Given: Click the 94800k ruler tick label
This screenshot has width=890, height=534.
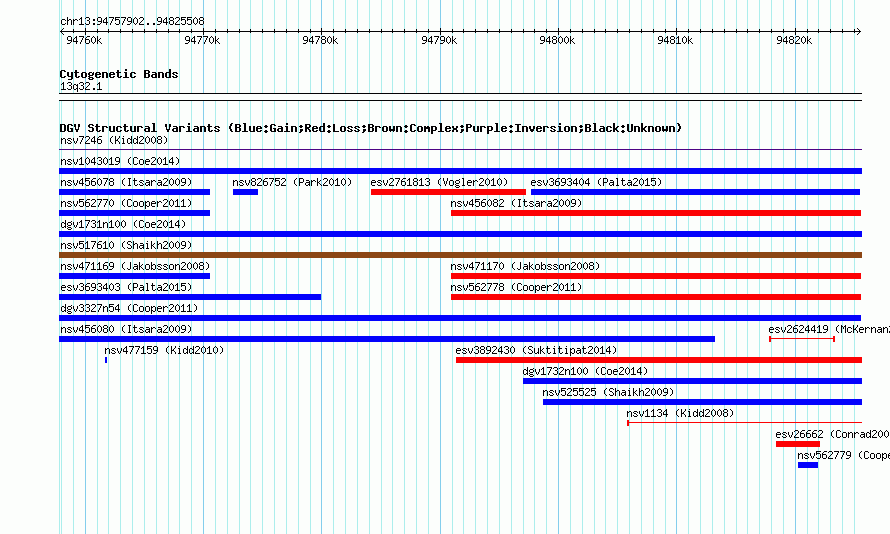Looking at the screenshot, I should point(557,40).
